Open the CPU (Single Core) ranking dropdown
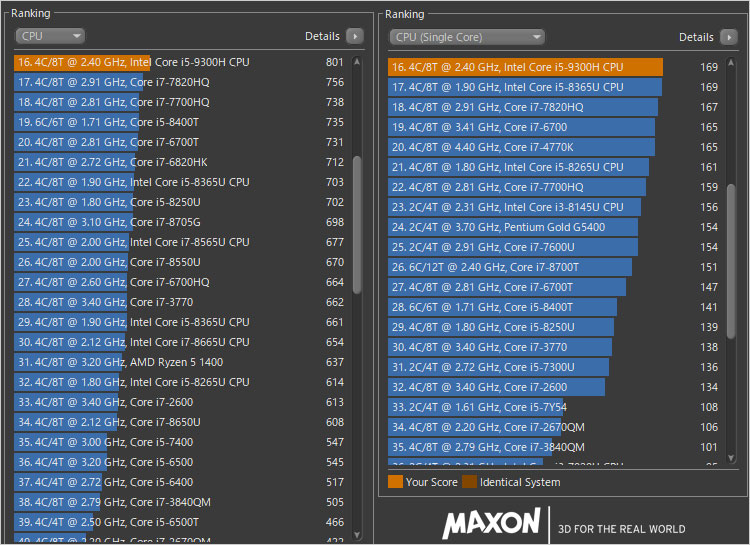 [x=467, y=37]
